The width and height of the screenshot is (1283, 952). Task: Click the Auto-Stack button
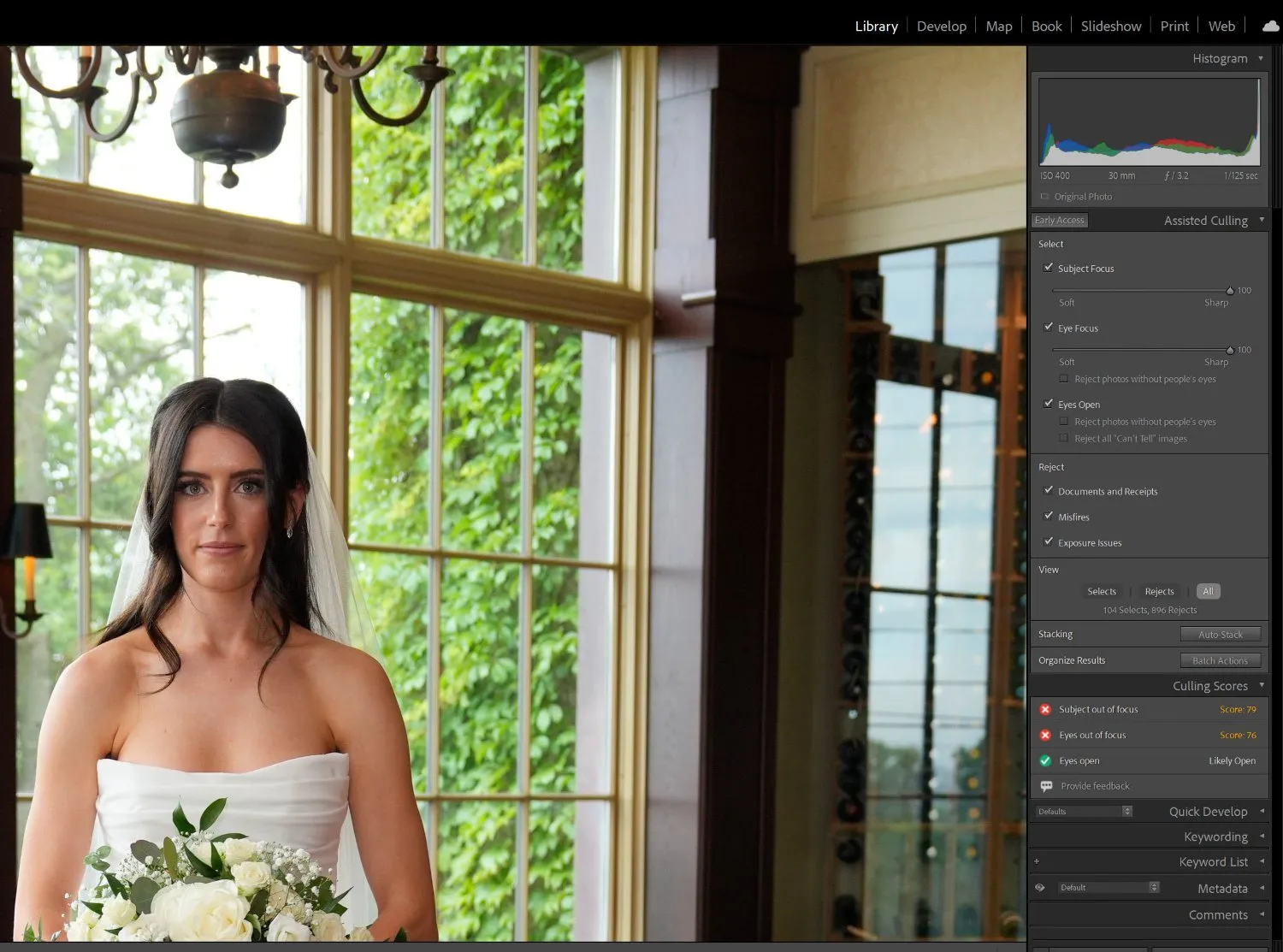point(1221,634)
